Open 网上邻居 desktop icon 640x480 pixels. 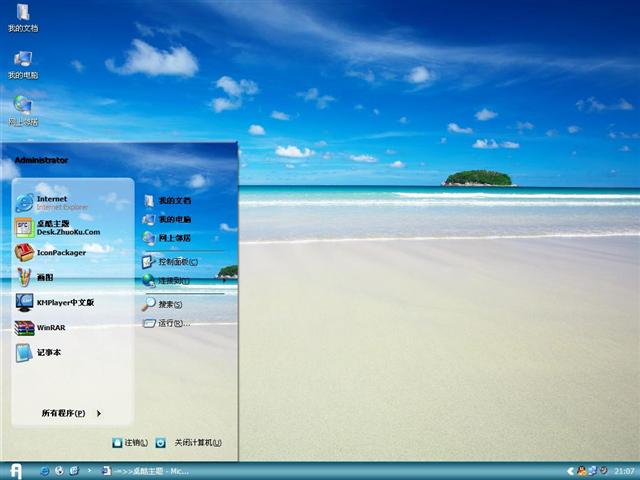(x=22, y=109)
